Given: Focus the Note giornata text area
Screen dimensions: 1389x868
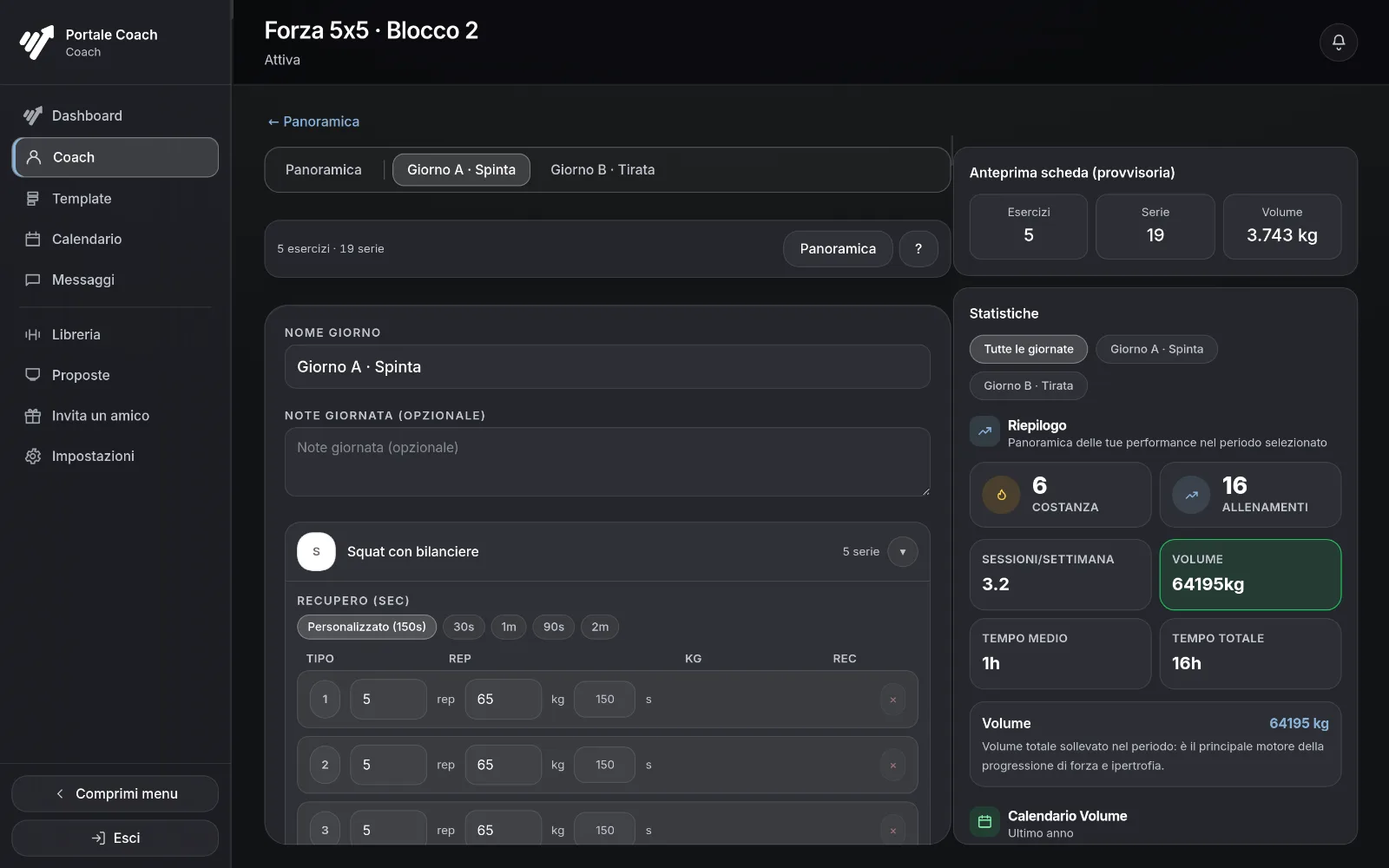Looking at the screenshot, I should click(607, 462).
